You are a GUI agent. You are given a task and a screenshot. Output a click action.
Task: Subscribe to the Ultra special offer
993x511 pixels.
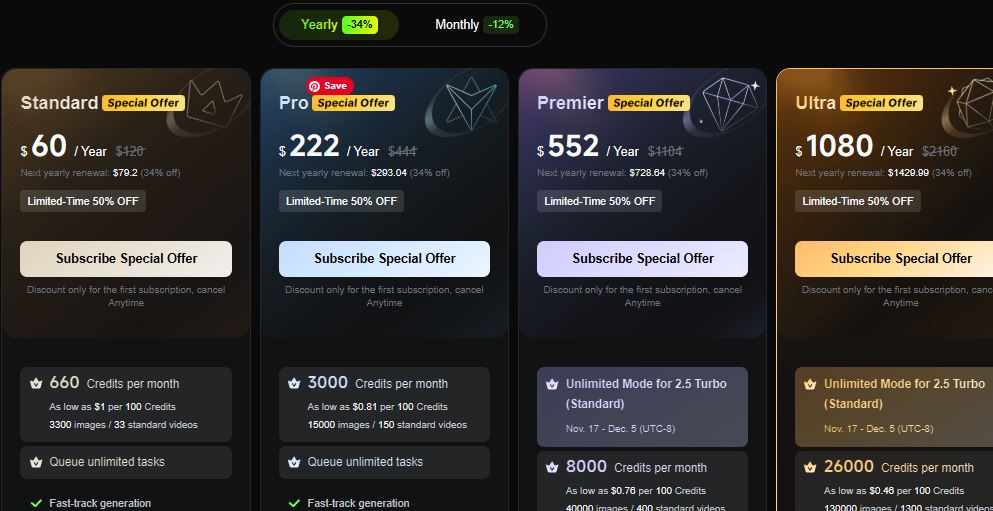pyautogui.click(x=900, y=259)
